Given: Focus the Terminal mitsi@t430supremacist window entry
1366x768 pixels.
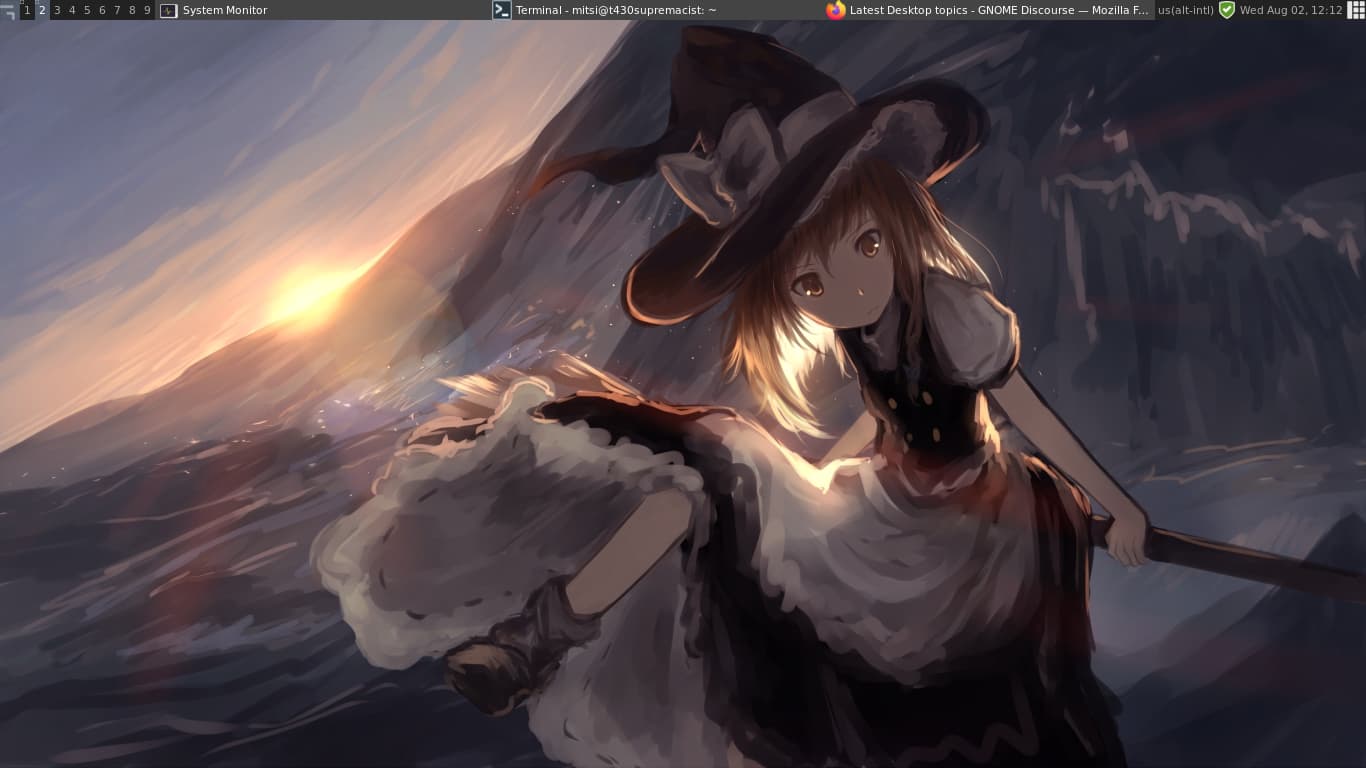Looking at the screenshot, I should (616, 10).
